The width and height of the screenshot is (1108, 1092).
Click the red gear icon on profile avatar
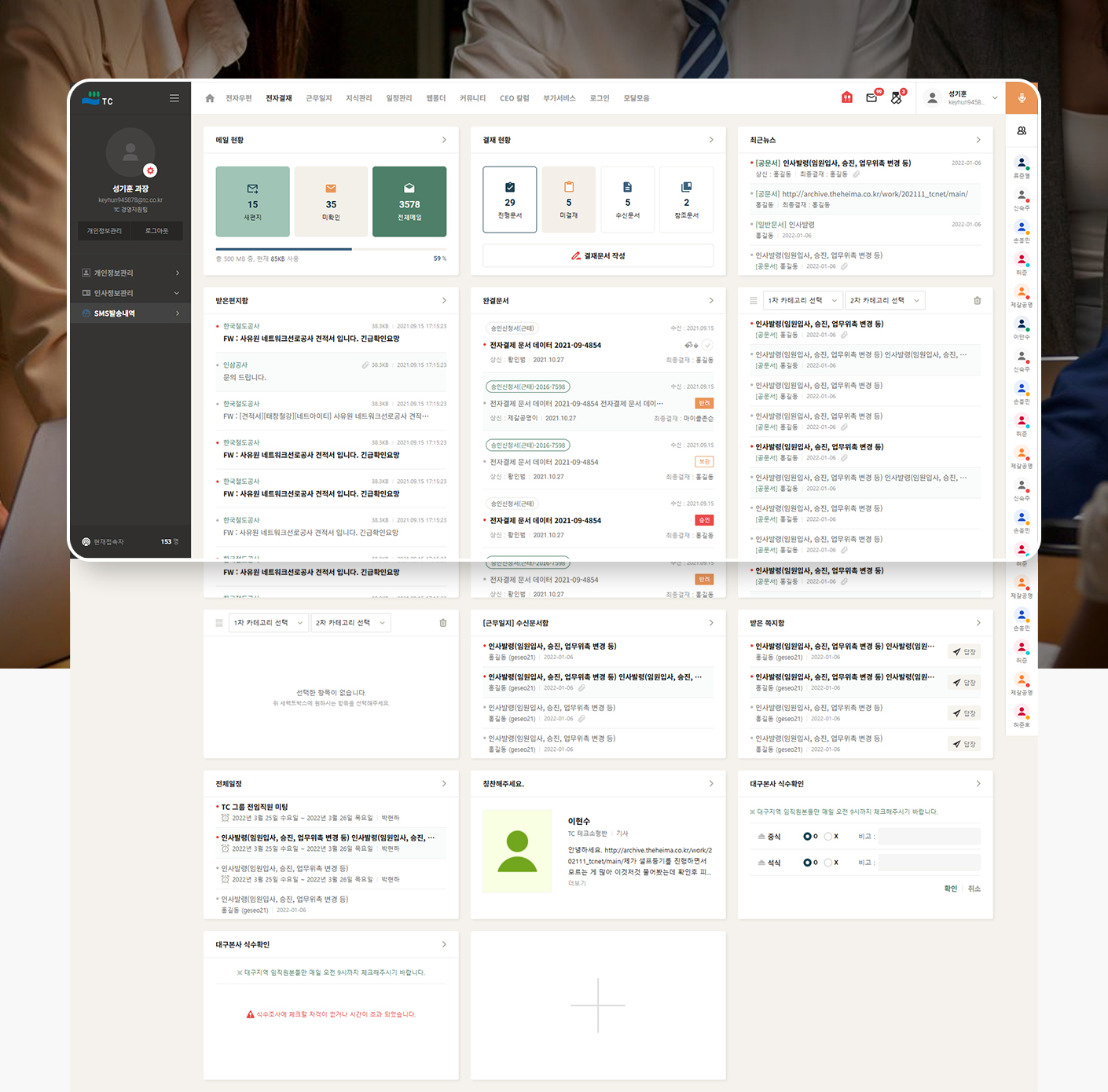pyautogui.click(x=150, y=170)
